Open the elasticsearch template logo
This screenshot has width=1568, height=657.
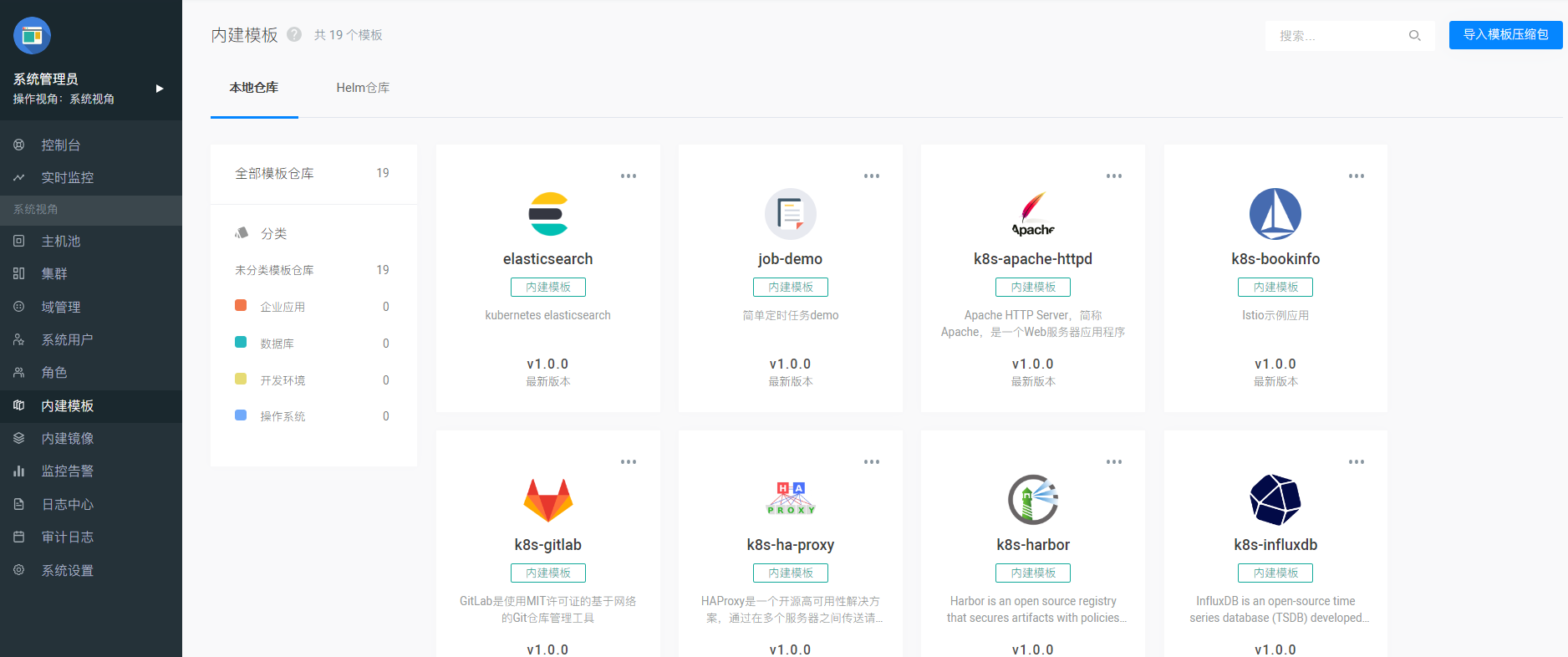coord(547,214)
